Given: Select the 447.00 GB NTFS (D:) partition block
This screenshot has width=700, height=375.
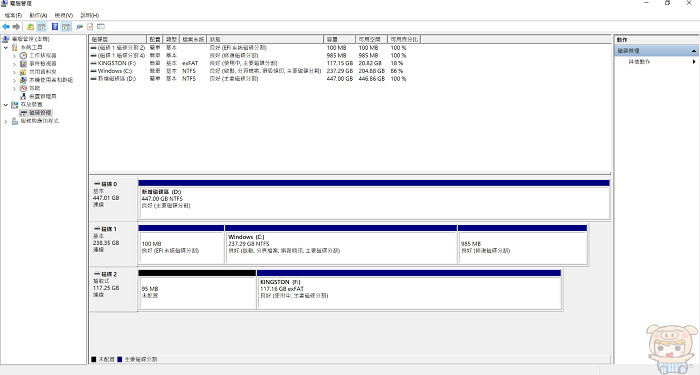Looking at the screenshot, I should [x=374, y=200].
